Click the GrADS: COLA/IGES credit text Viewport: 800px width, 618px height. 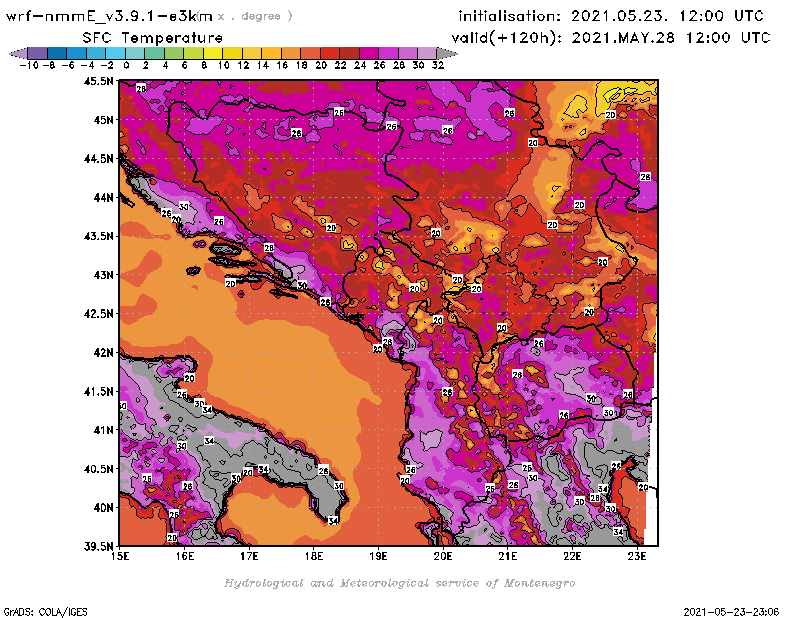click(x=45, y=612)
